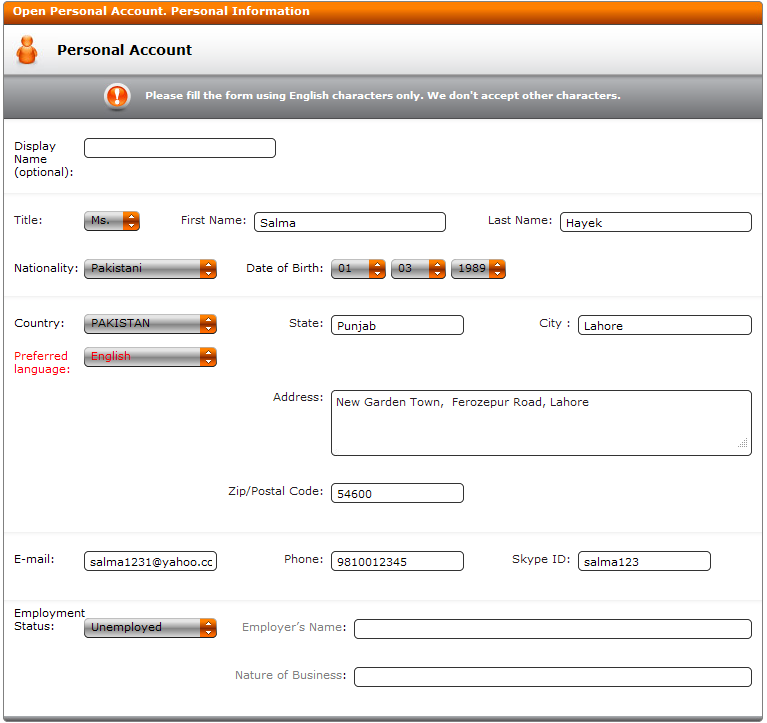Image resolution: width=767 pixels, height=723 pixels.
Task: Open the Country dropdown showing PAKISTAN
Action: (x=150, y=324)
